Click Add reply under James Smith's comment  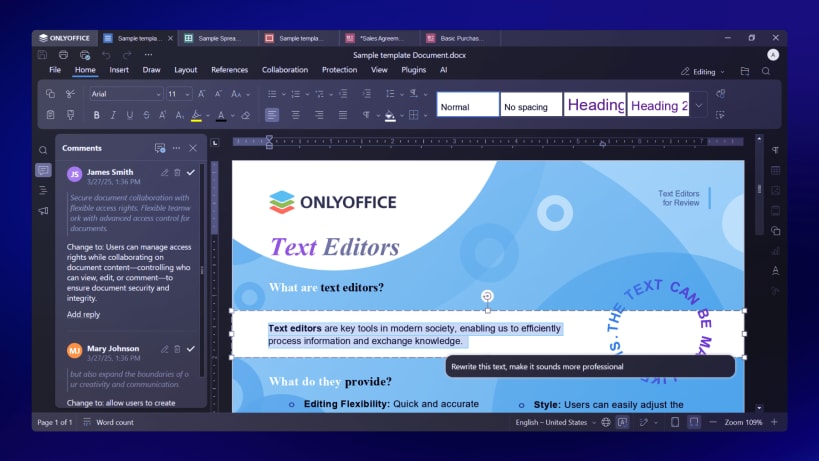(x=83, y=314)
